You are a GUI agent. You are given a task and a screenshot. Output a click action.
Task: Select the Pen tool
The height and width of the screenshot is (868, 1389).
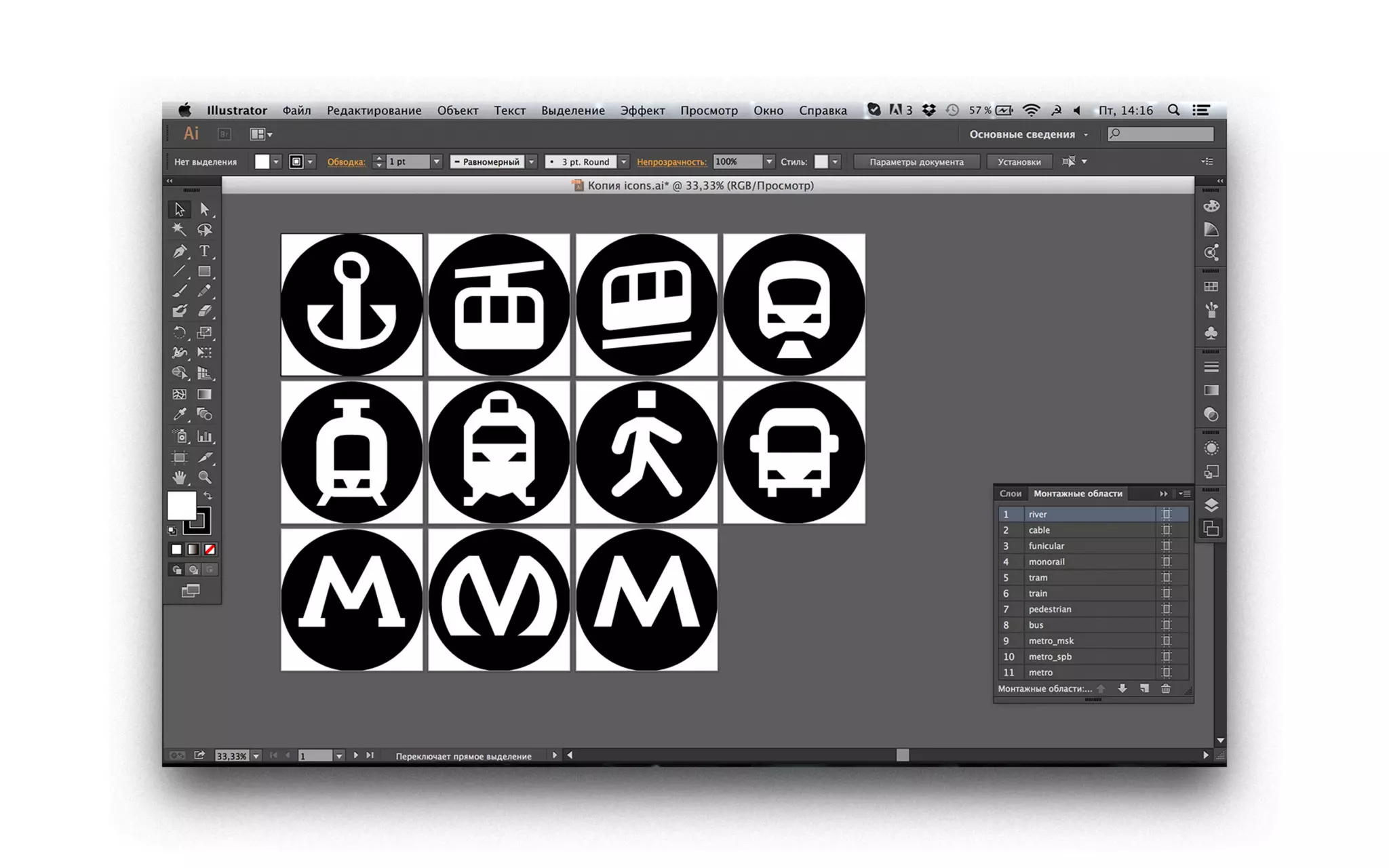180,252
